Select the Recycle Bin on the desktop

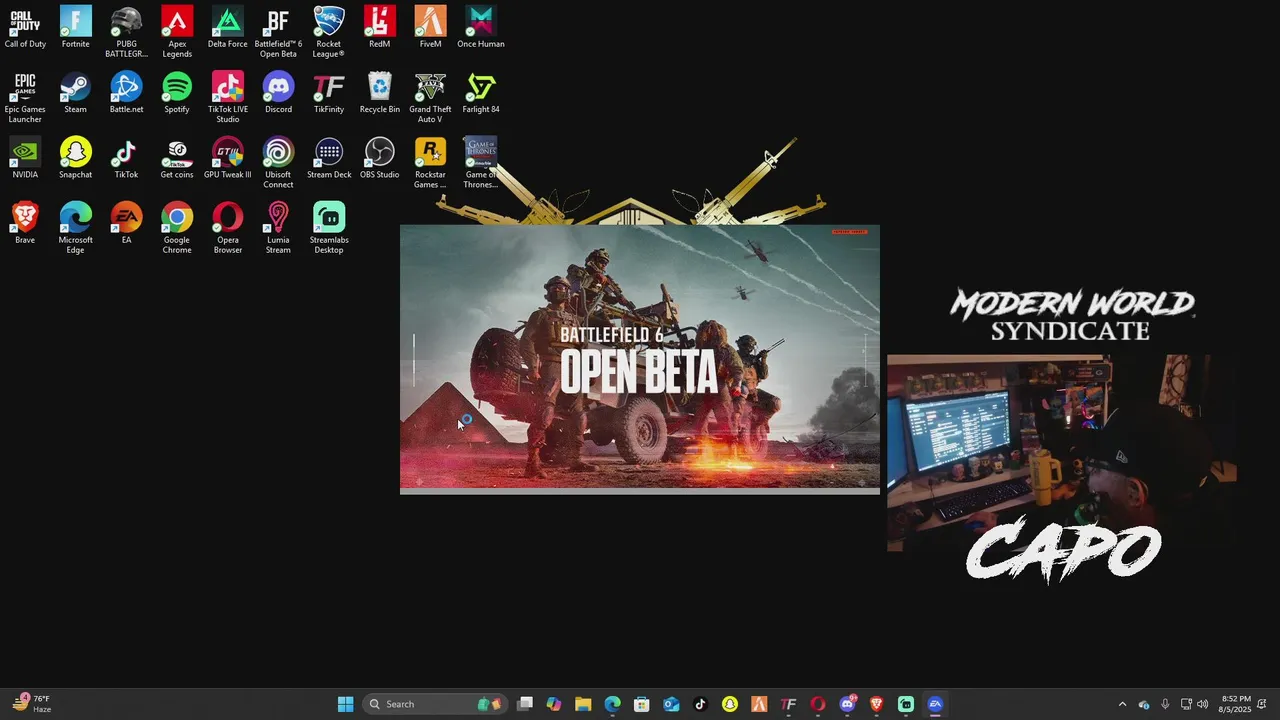pos(379,92)
